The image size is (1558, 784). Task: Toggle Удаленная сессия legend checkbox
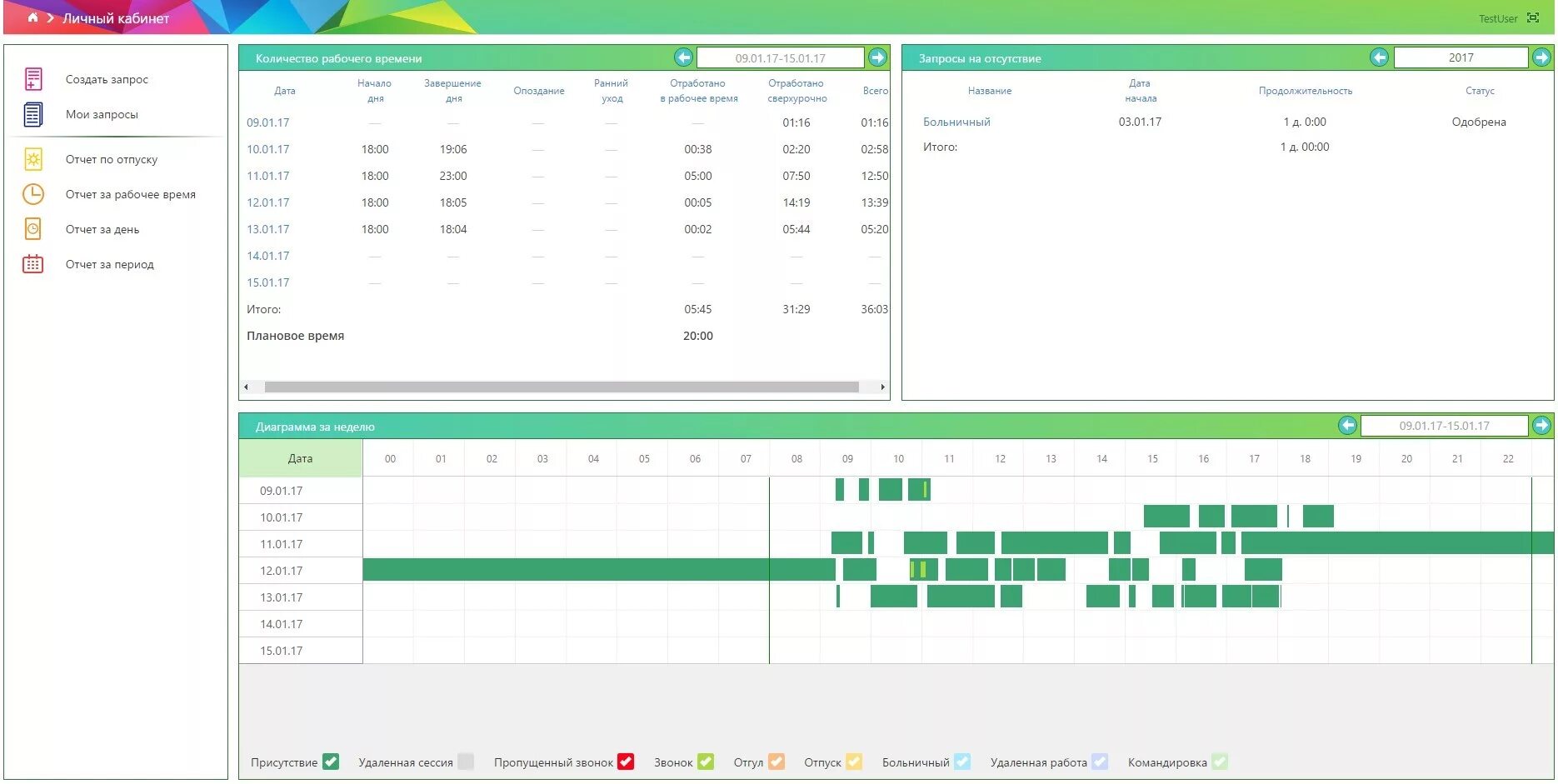click(466, 762)
